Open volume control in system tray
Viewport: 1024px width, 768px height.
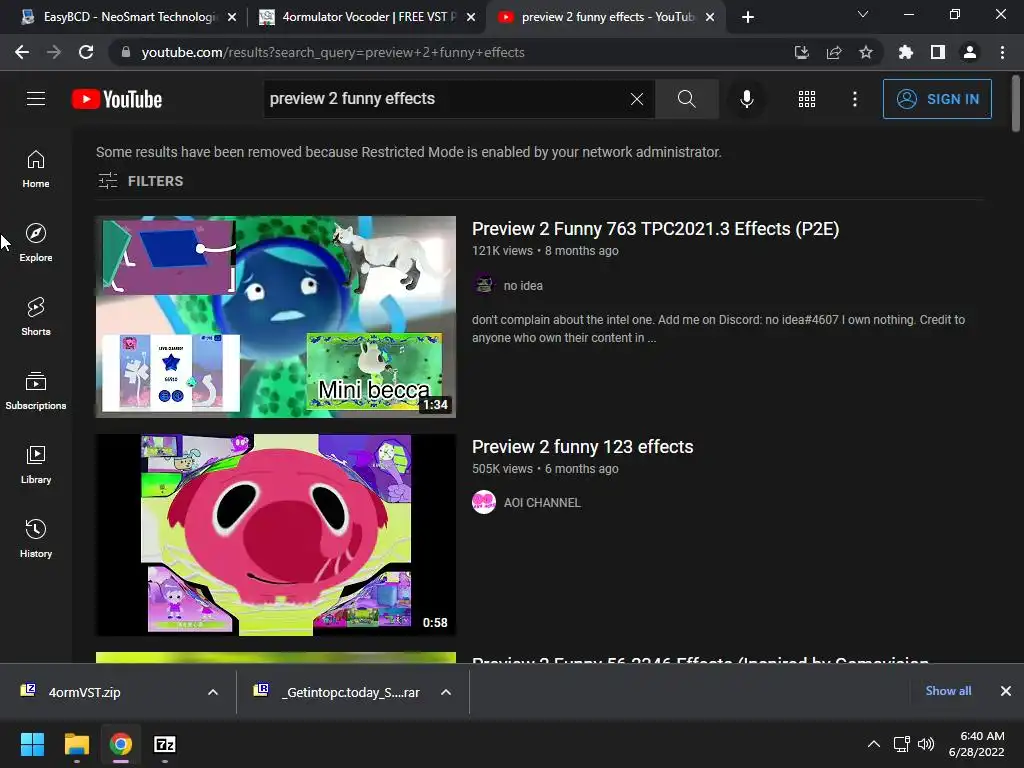click(926, 744)
